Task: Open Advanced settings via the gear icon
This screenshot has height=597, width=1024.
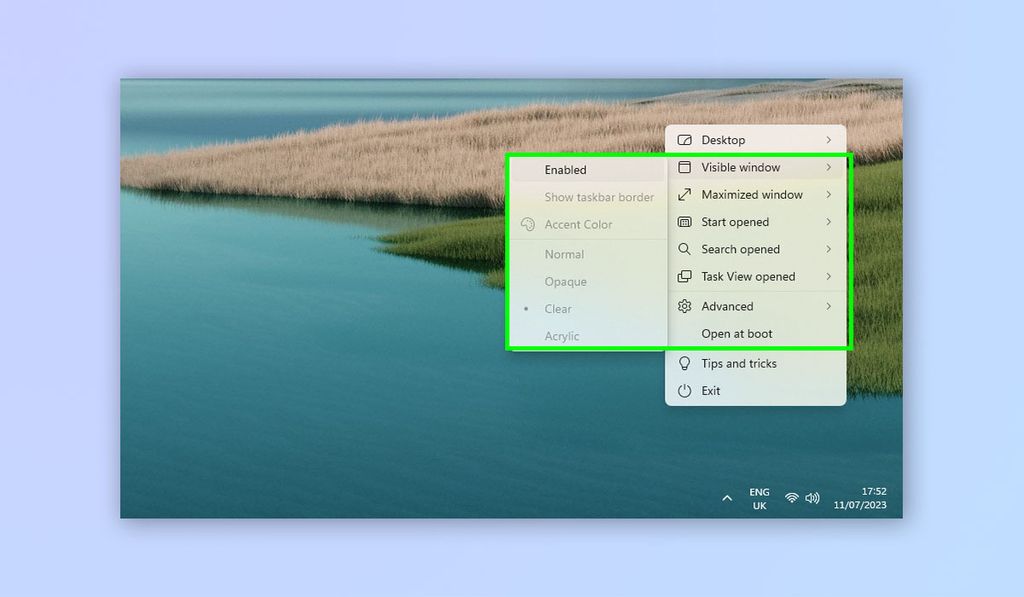Action: click(x=684, y=306)
